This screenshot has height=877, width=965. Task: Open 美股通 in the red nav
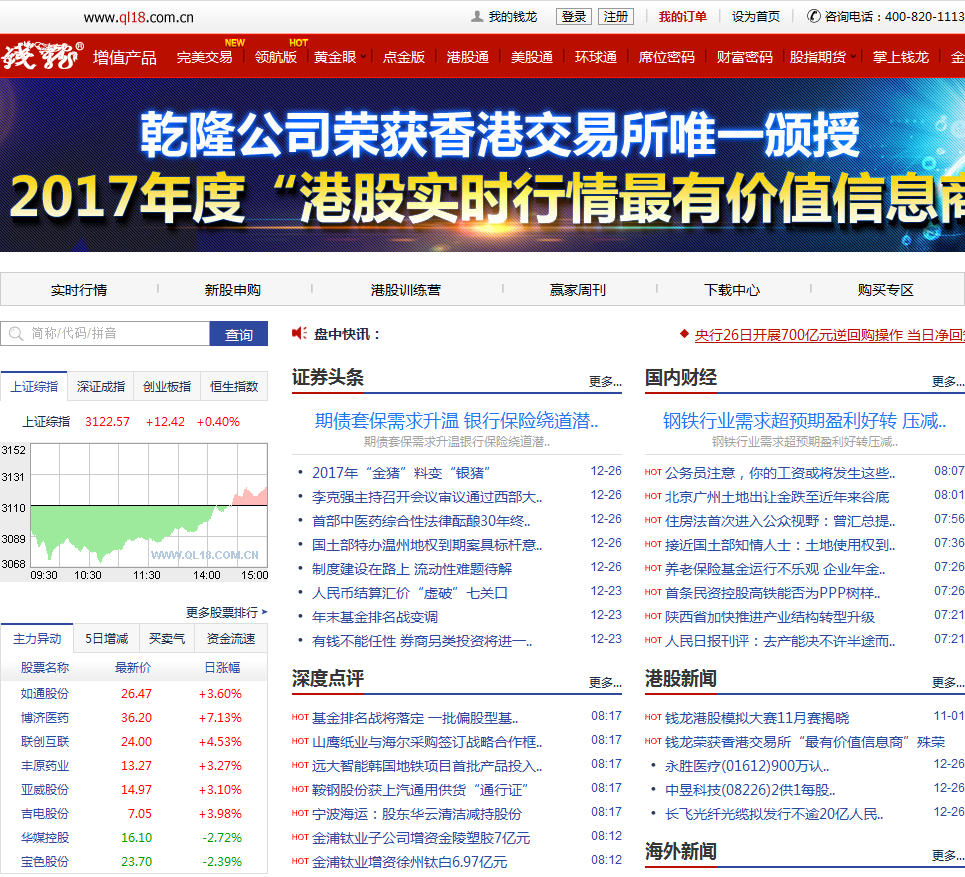click(x=532, y=57)
